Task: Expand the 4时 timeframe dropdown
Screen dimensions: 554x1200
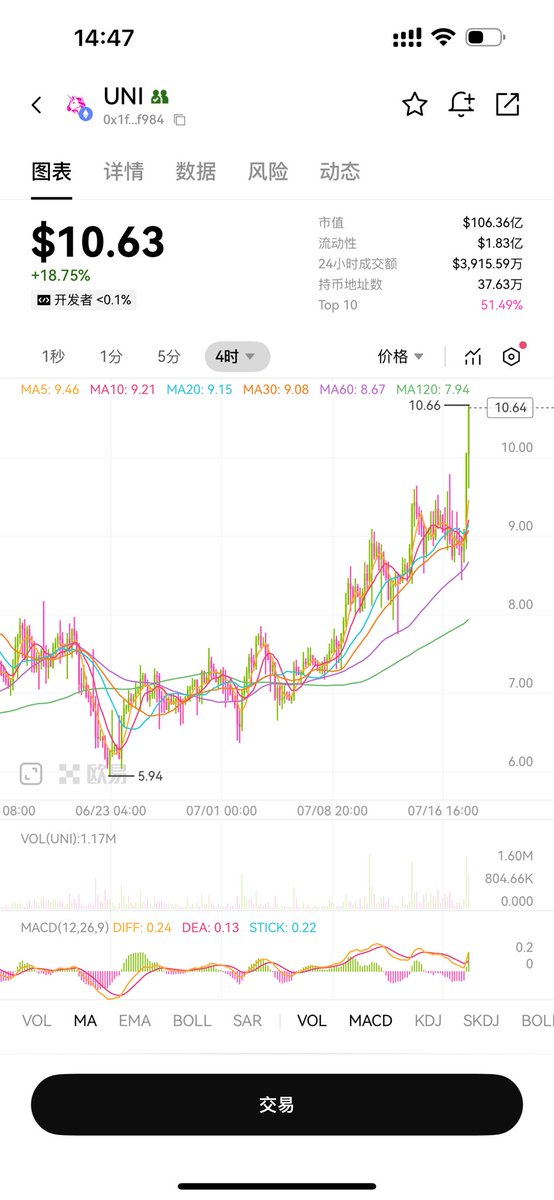Action: [237, 356]
